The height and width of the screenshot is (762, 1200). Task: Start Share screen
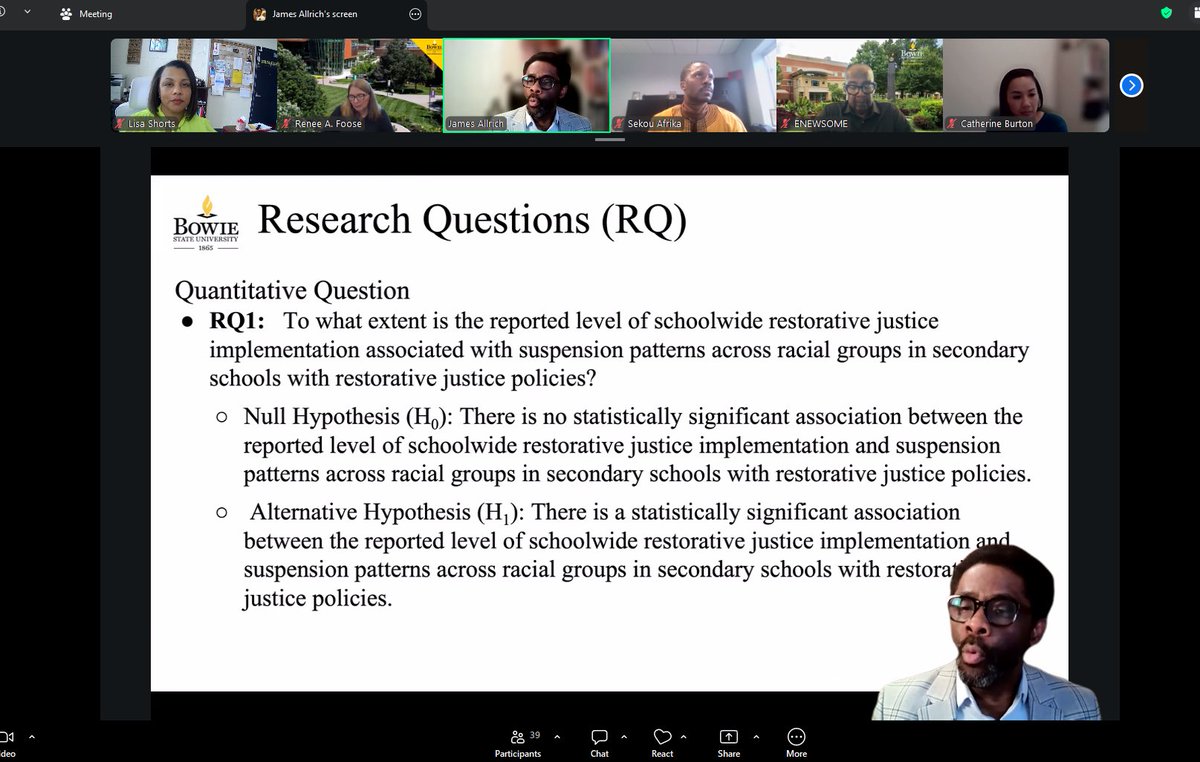pyautogui.click(x=728, y=743)
